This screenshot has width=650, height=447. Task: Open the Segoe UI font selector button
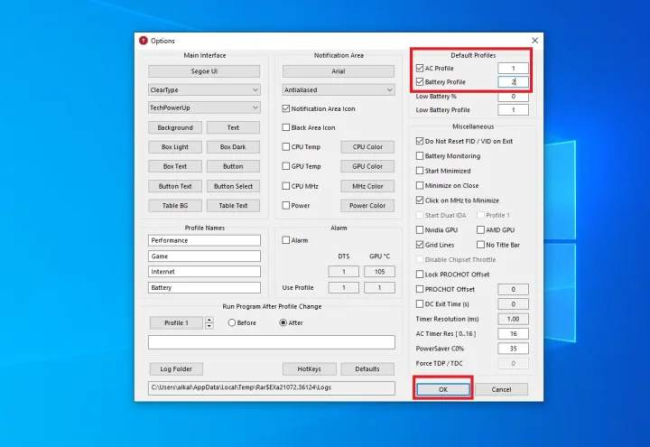[x=204, y=71]
